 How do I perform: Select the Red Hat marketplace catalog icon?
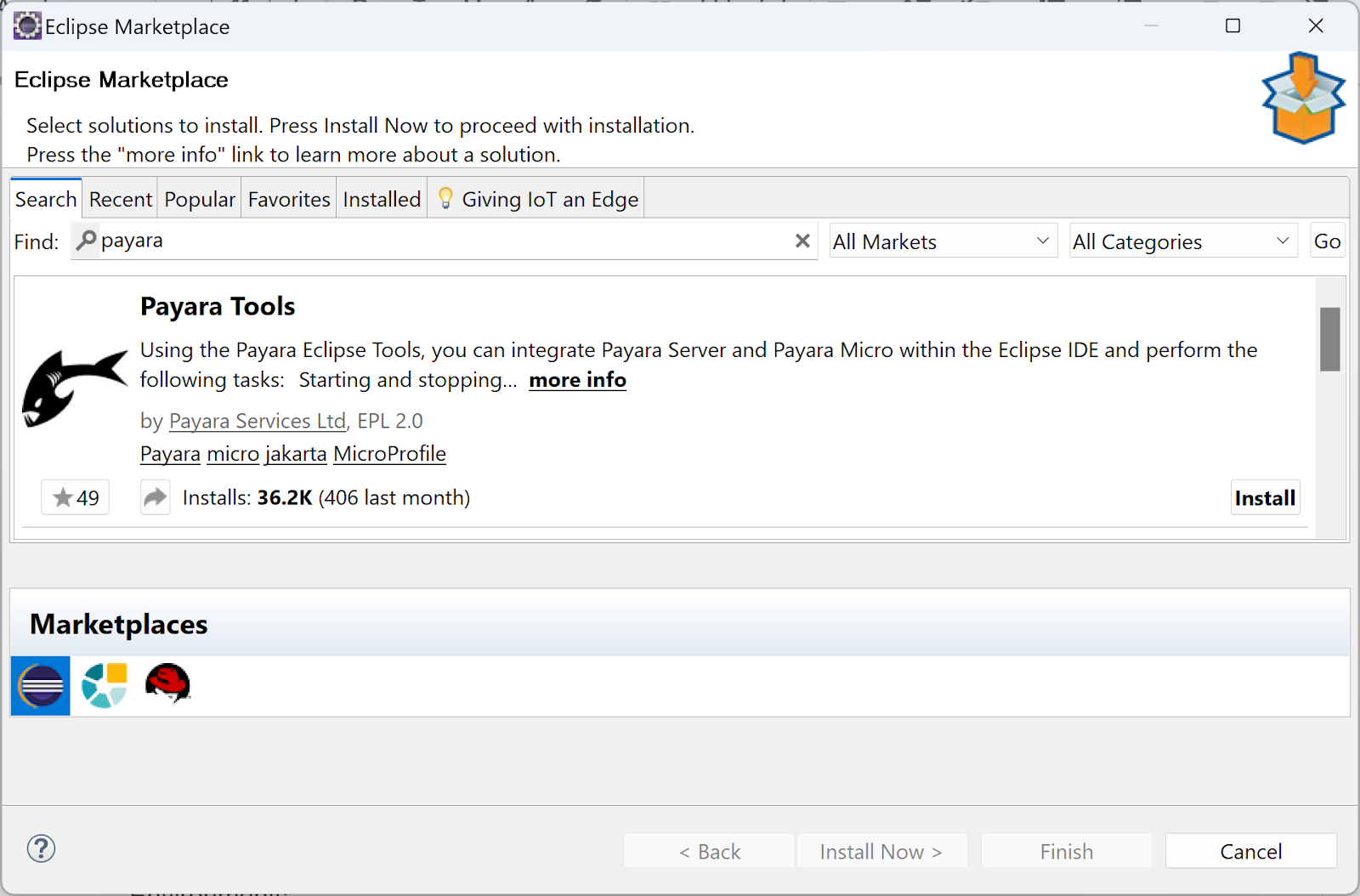pos(167,683)
